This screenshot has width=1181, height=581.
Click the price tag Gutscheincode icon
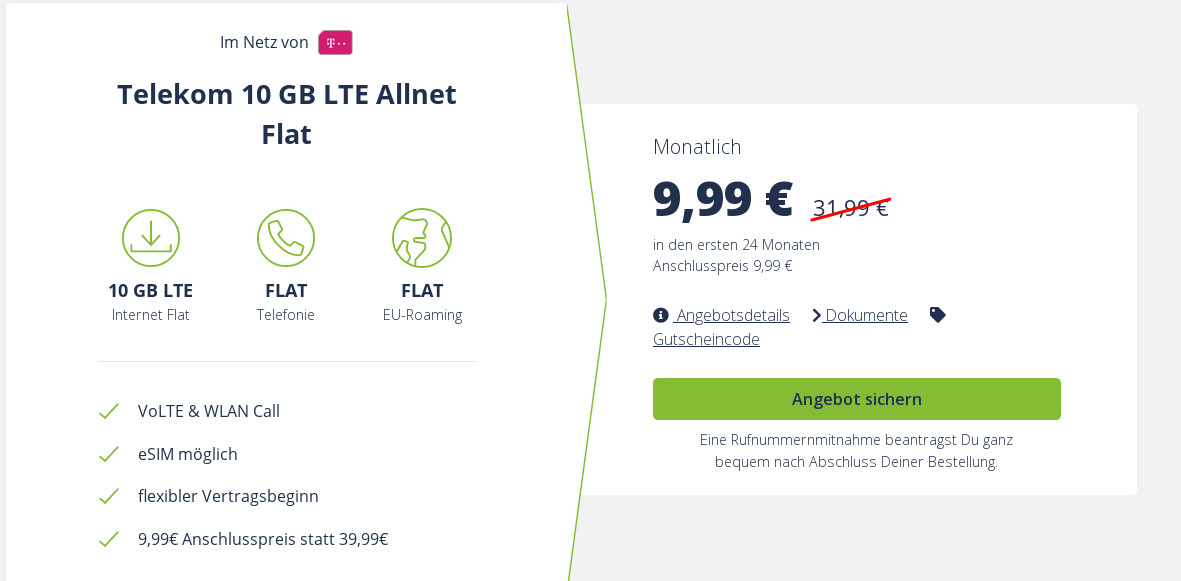[937, 315]
